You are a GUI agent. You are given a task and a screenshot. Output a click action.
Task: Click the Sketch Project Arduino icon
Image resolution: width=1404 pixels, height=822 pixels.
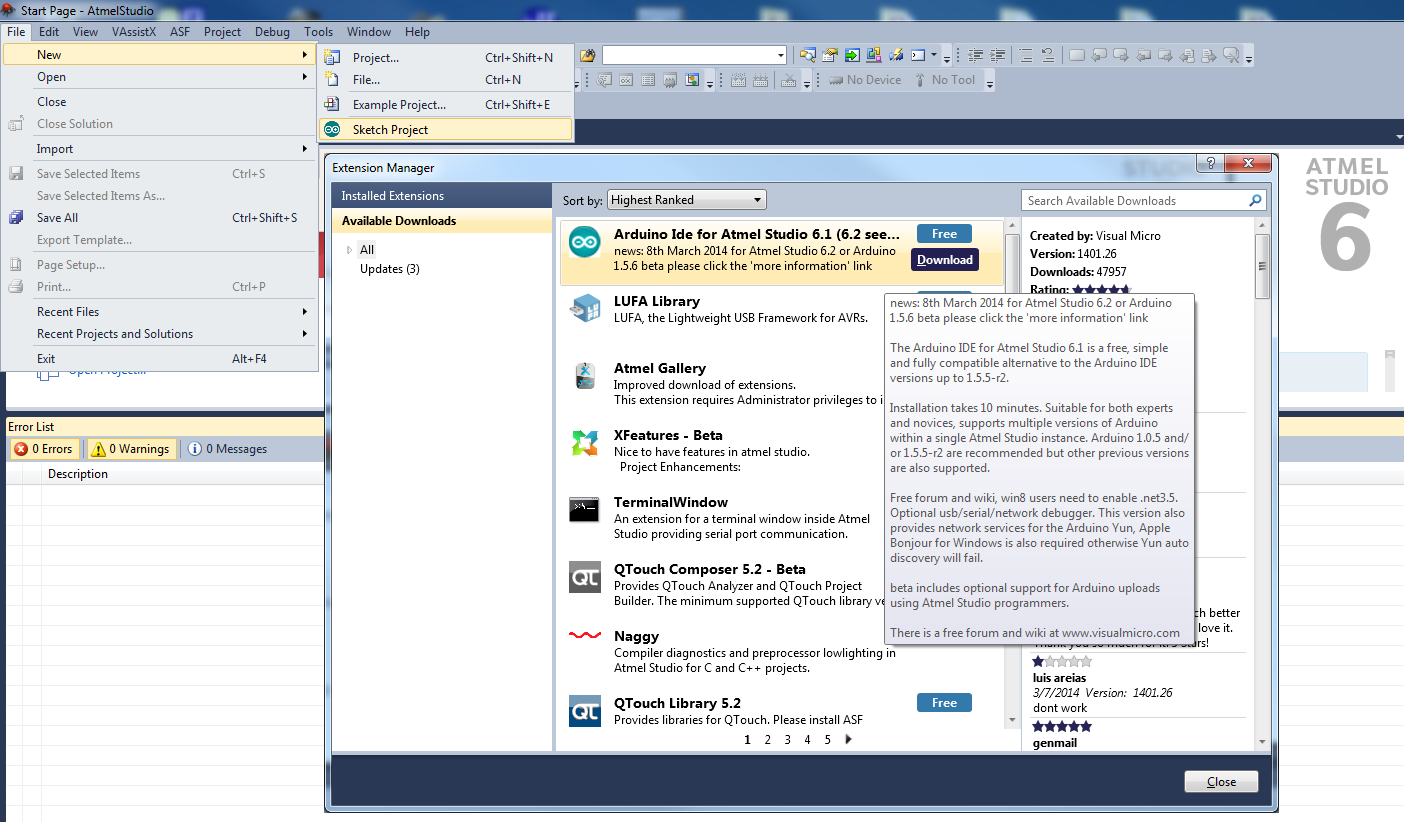coord(332,129)
